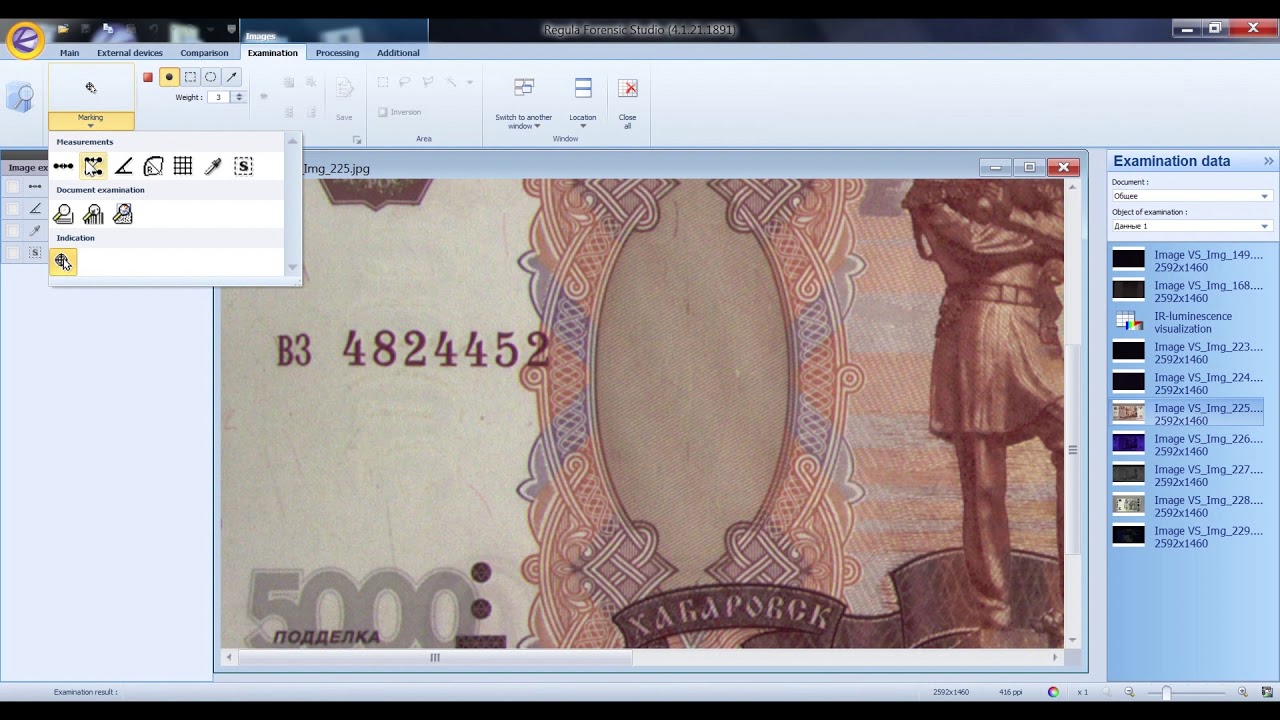
Task: Click the zoom out magnifier in status bar
Action: pyautogui.click(x=1129, y=692)
